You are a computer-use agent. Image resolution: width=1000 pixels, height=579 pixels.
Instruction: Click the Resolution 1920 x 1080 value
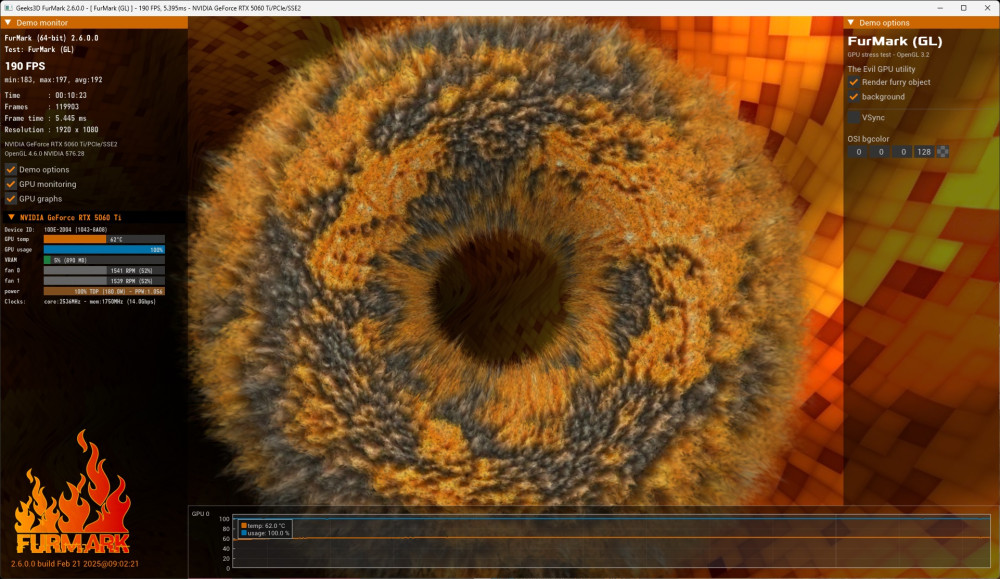(x=77, y=129)
